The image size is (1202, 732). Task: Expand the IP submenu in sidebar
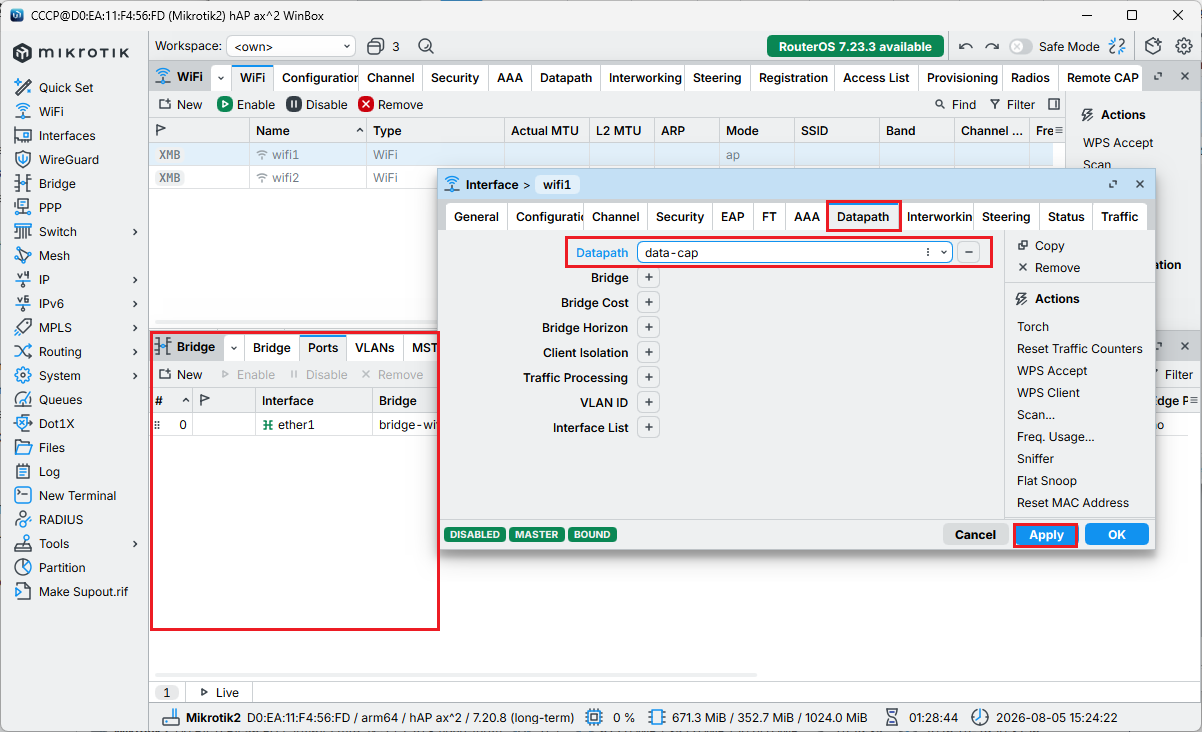tap(135, 279)
